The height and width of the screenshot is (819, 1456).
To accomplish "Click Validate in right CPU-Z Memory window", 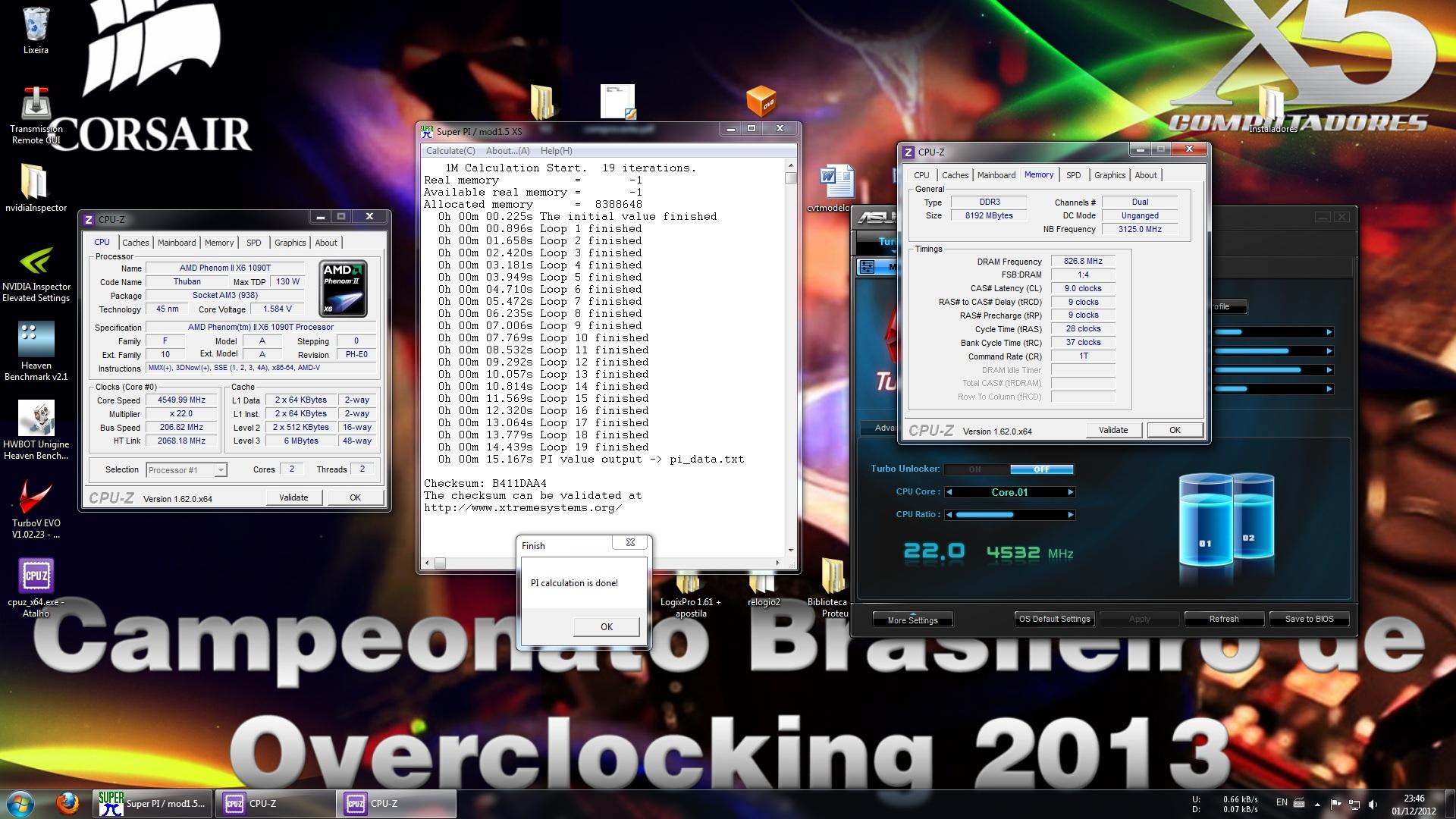I will pos(1113,430).
